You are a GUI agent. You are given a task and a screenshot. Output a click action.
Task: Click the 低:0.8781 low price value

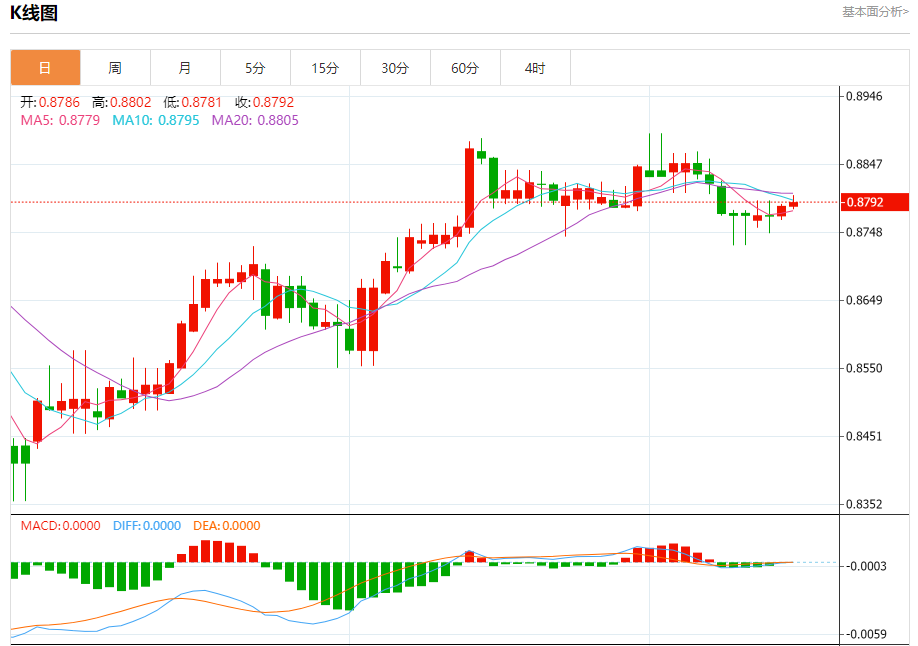pos(193,102)
